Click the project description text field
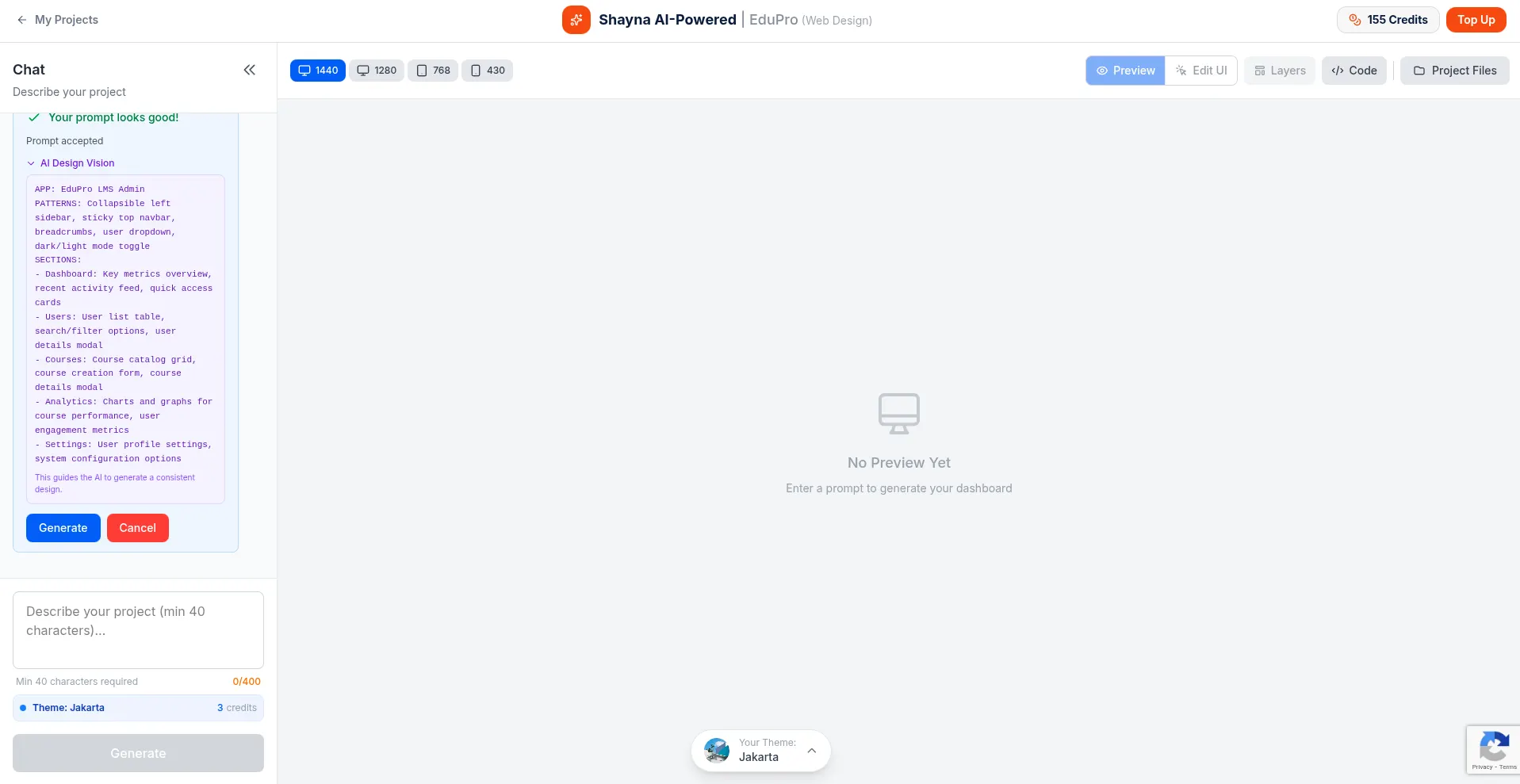Viewport: 1520px width, 784px height. point(138,629)
